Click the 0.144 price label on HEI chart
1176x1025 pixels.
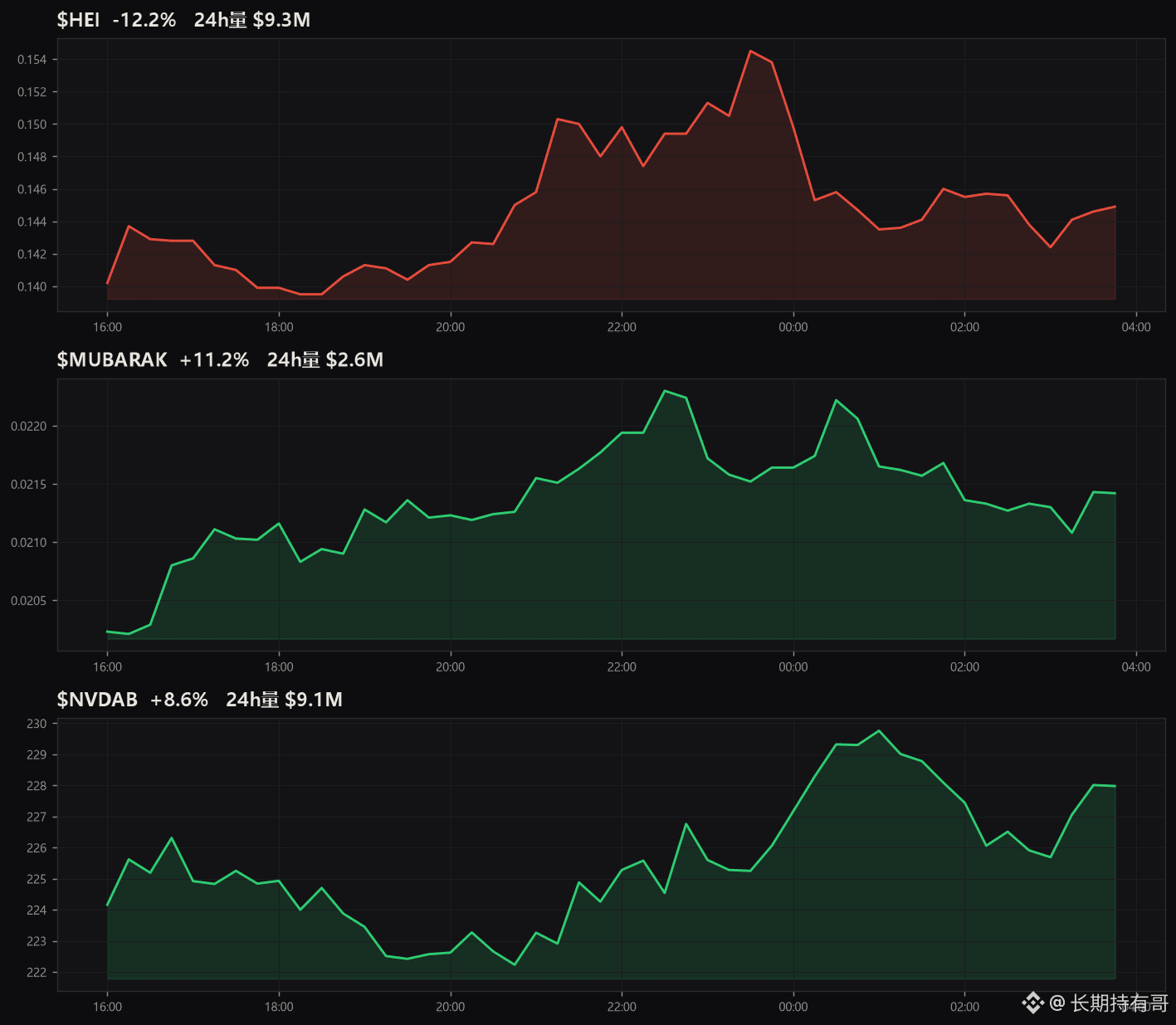click(32, 222)
